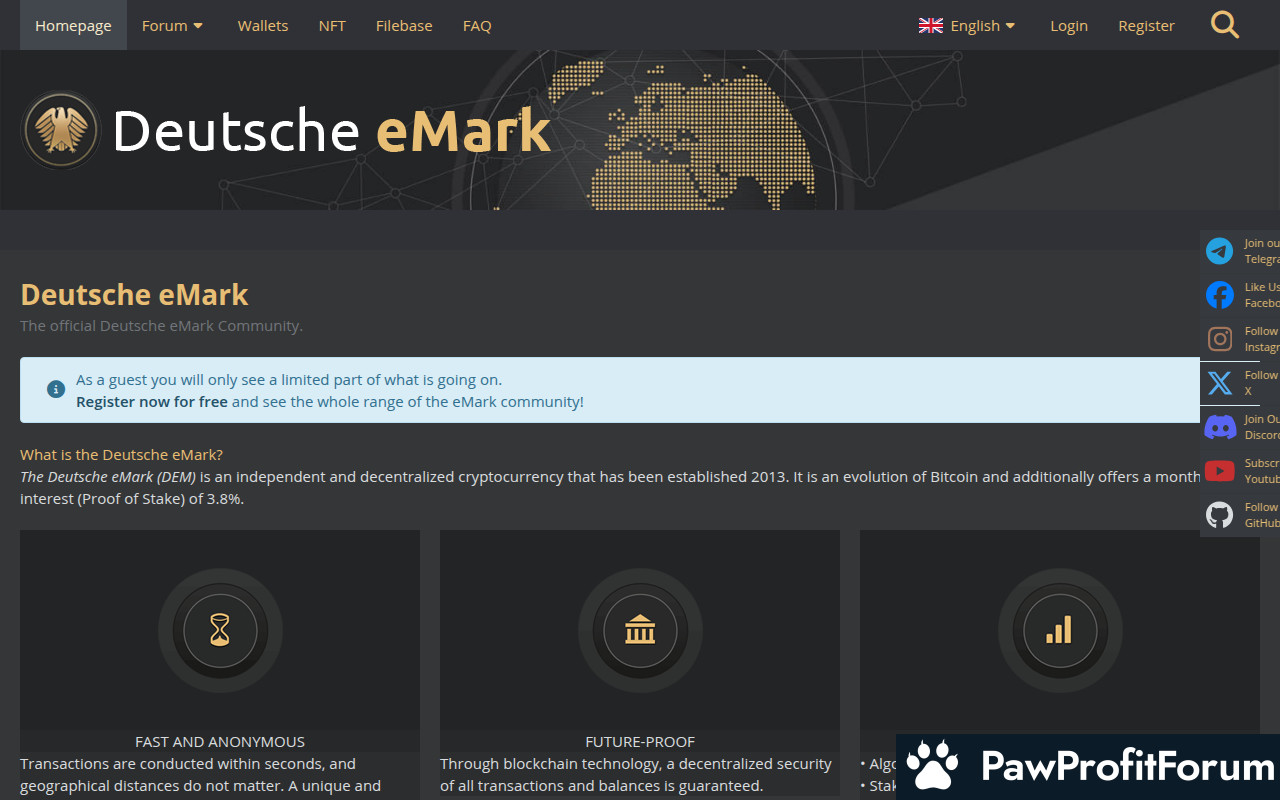
Task: Click the hourglass Fast and Anonymous icon
Action: tap(220, 630)
